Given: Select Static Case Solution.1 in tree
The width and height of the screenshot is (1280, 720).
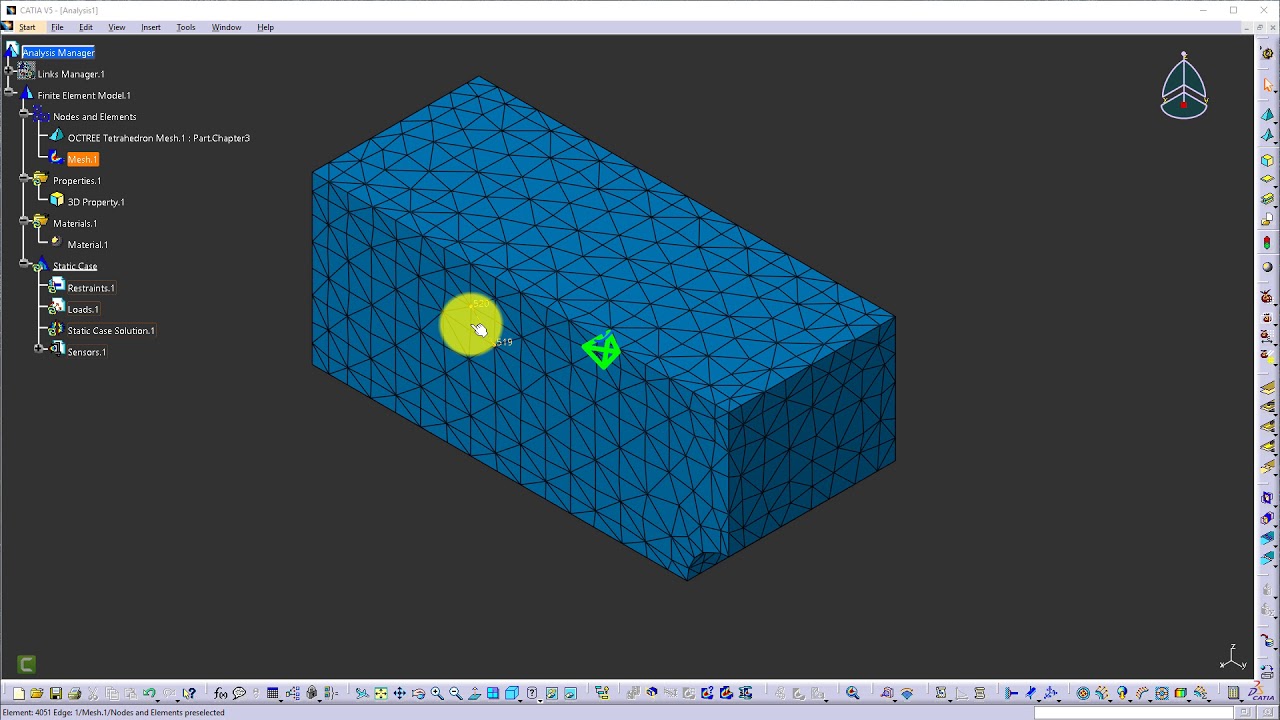Looking at the screenshot, I should tap(111, 331).
